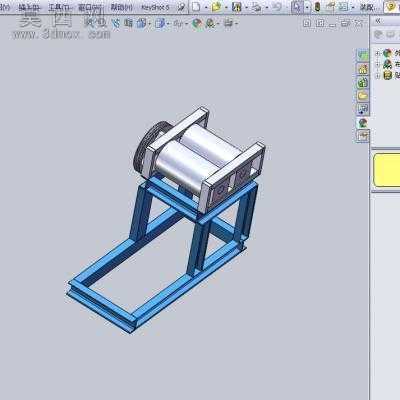
Task: Open View Orientation dropdown arrow
Action: 150,24
